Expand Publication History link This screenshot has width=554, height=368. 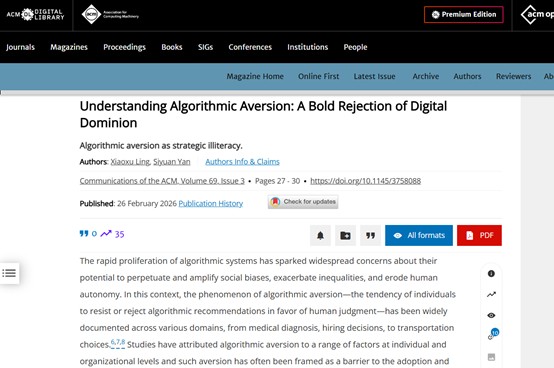211,203
